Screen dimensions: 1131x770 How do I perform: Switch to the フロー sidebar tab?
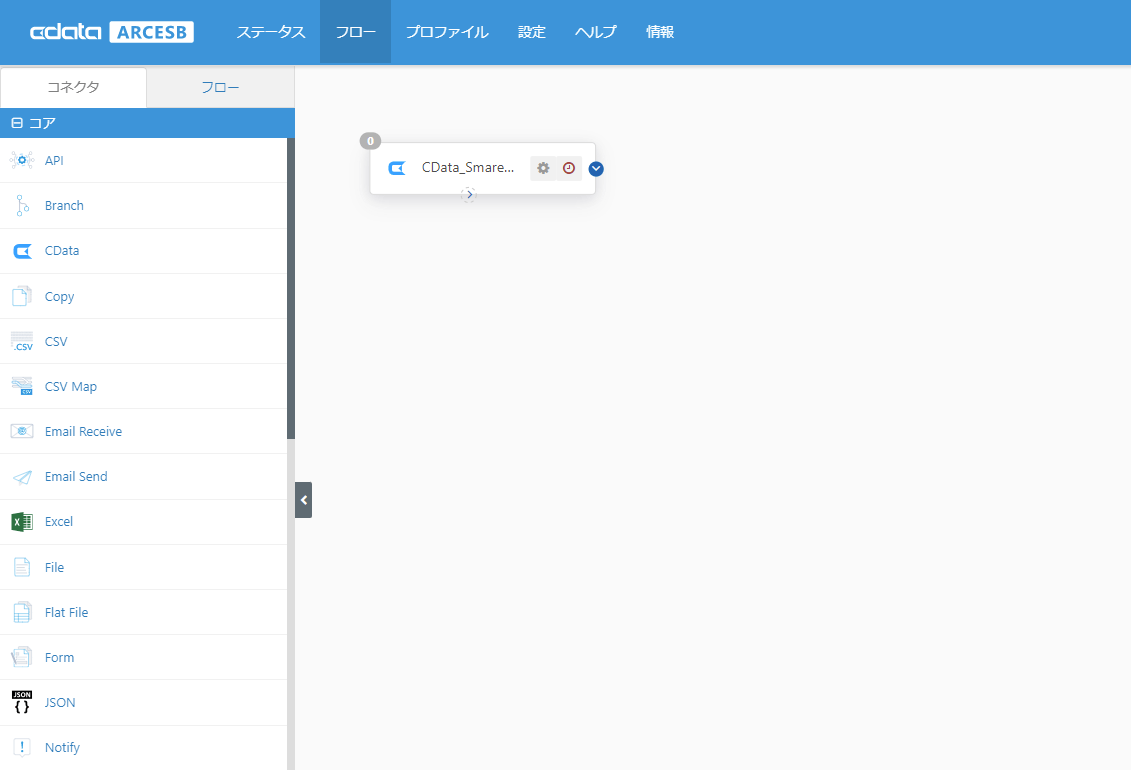click(221, 87)
